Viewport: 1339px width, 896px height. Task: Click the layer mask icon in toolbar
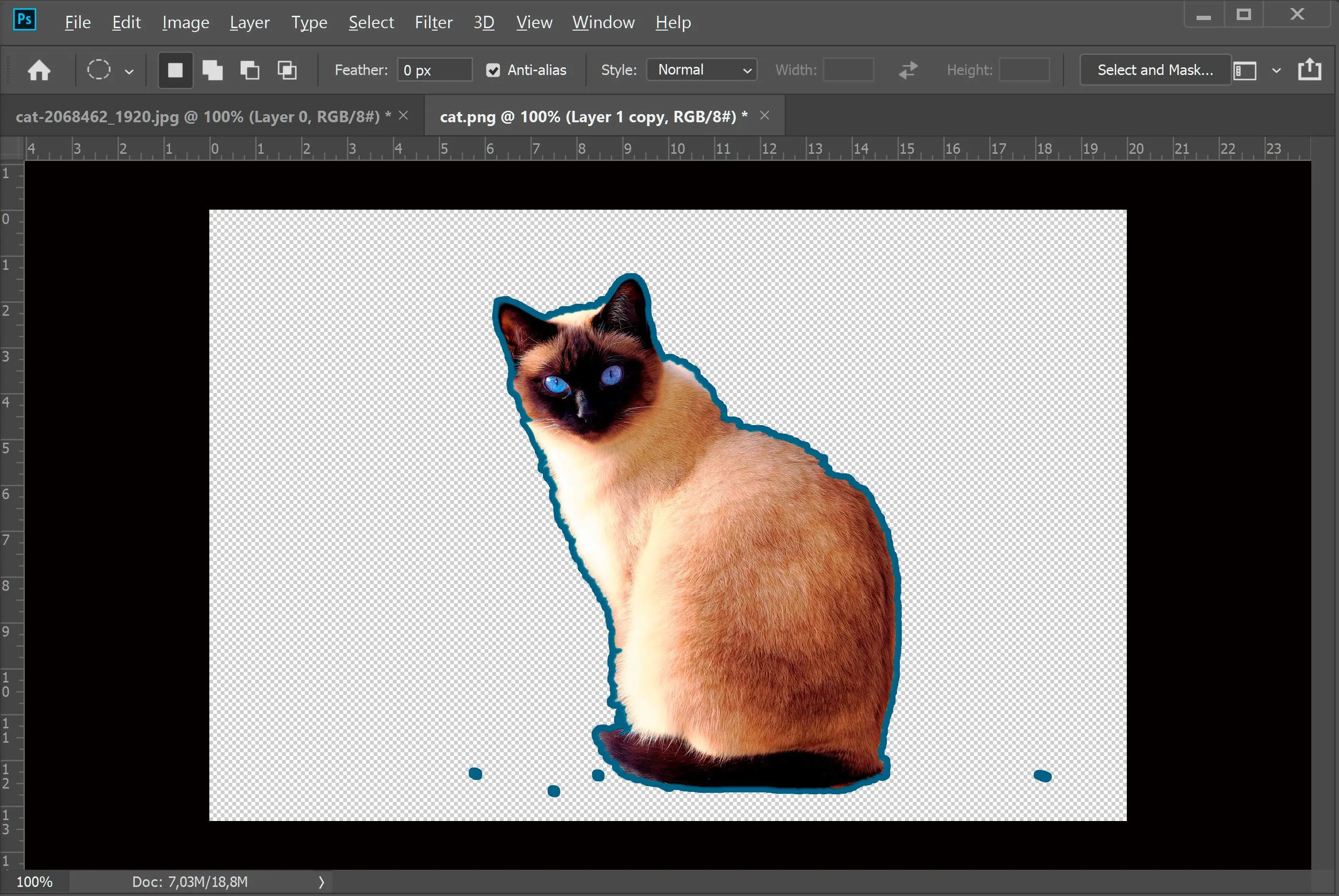pos(1245,69)
